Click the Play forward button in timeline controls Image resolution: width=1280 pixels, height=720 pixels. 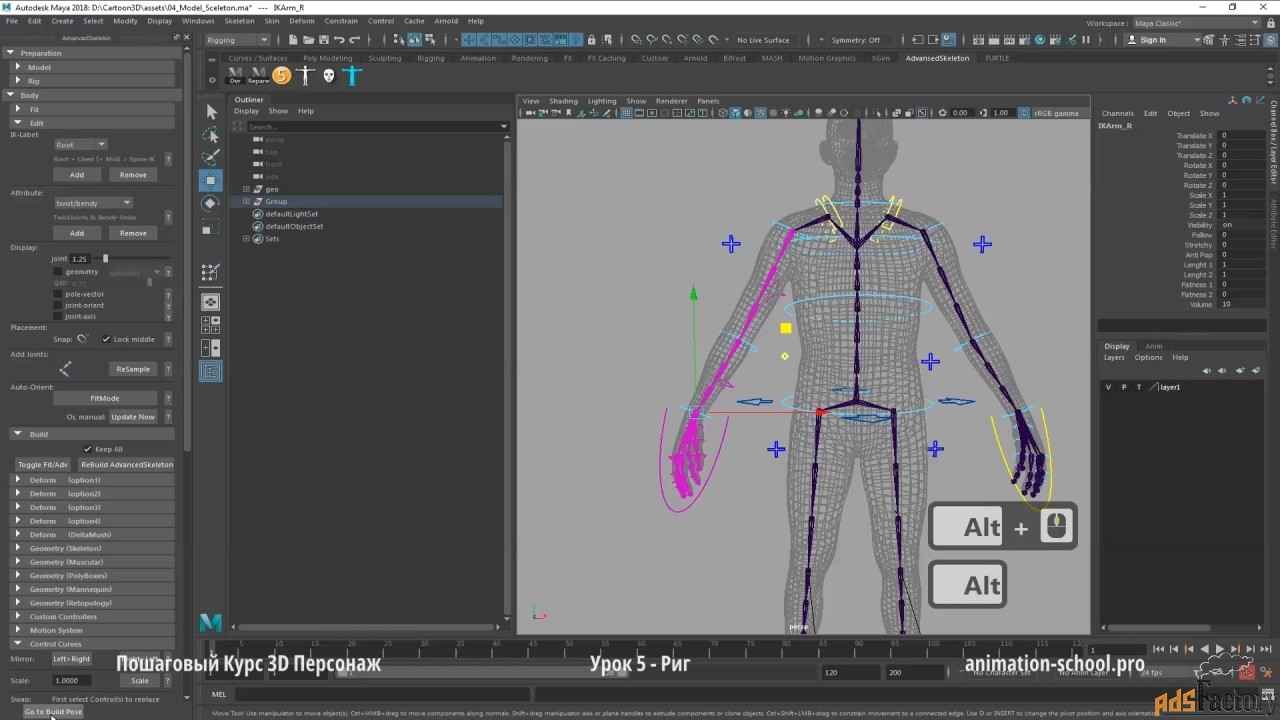pos(1220,649)
